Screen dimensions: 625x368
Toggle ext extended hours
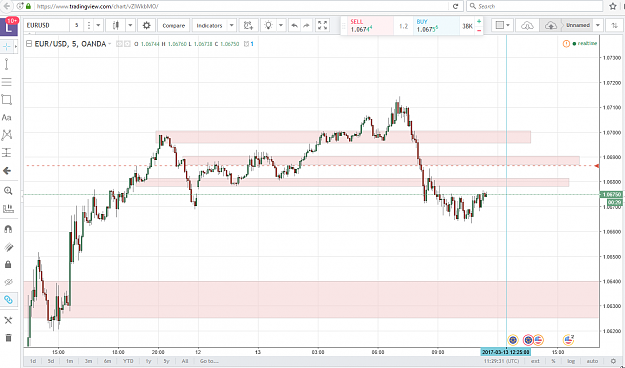pos(535,361)
